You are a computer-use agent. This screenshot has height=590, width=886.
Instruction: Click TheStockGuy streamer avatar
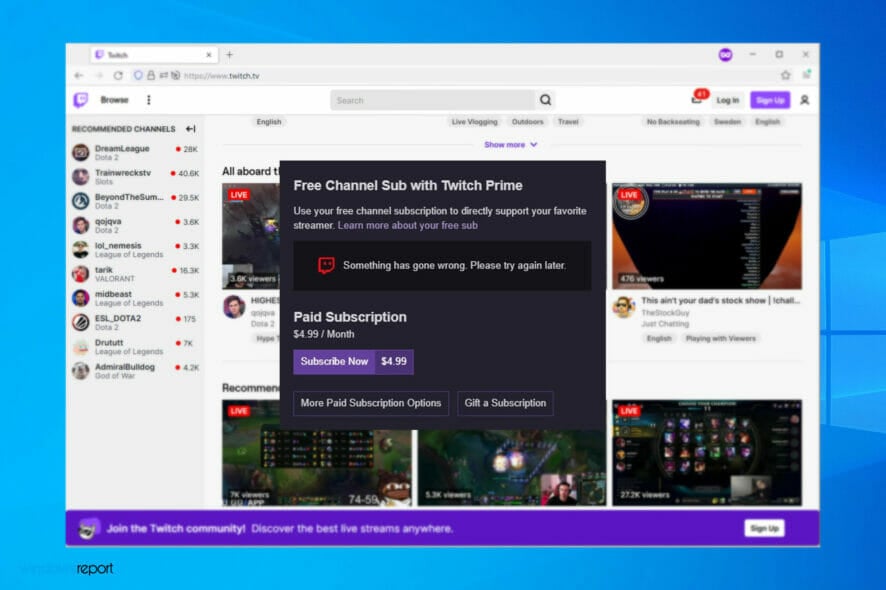point(624,307)
